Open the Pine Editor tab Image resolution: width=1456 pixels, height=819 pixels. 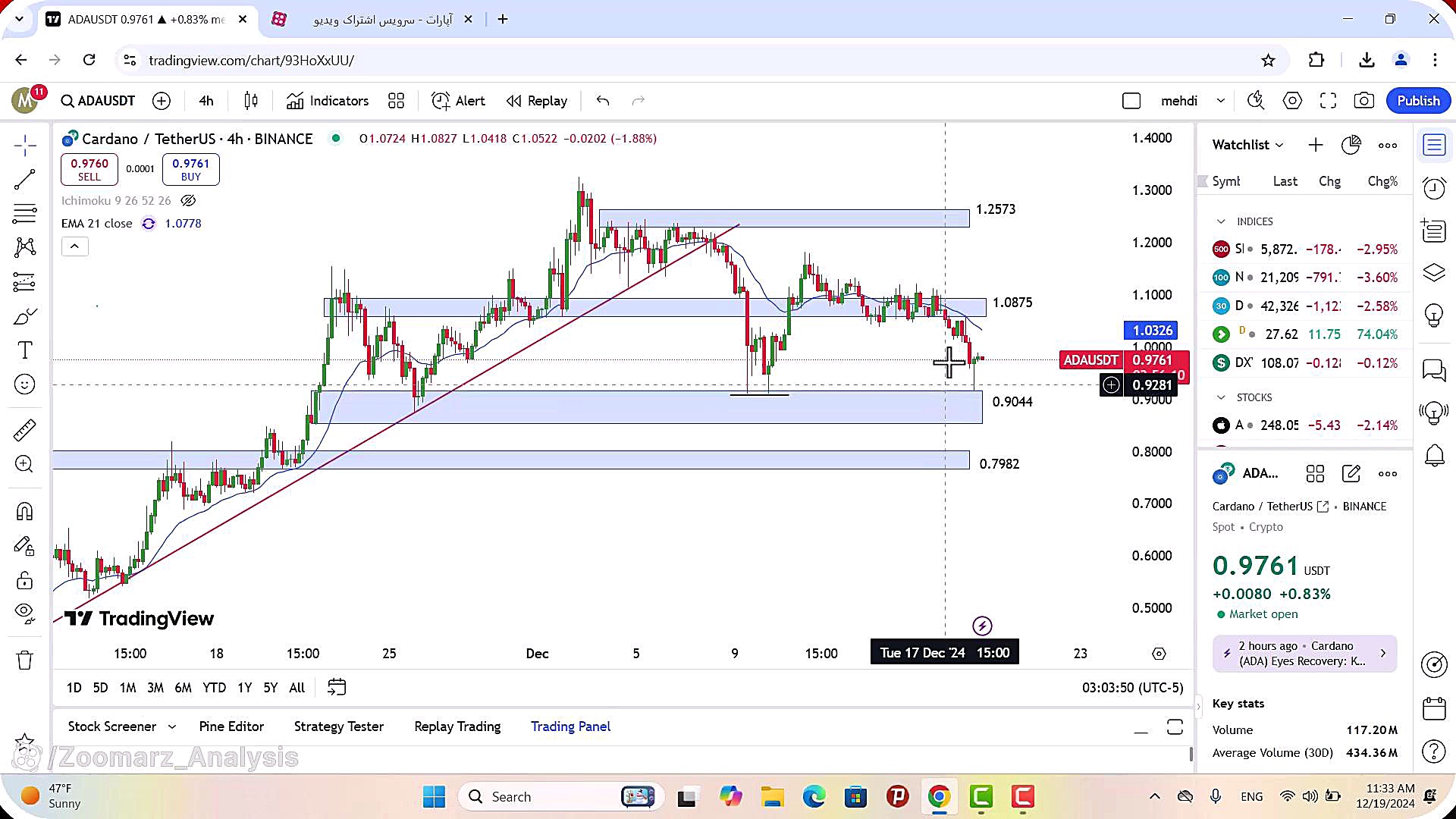point(231,726)
